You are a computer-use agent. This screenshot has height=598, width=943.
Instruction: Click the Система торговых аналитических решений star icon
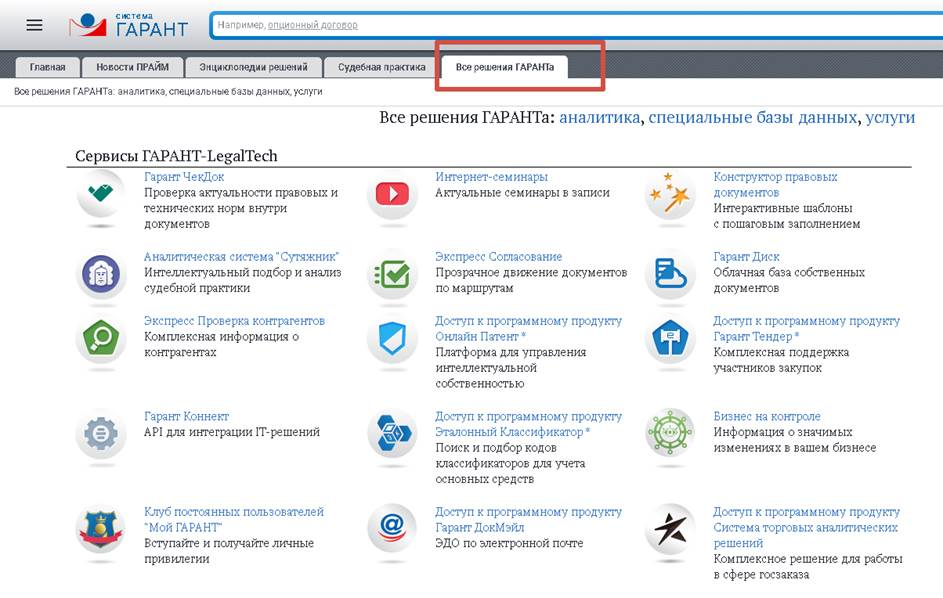tap(670, 528)
